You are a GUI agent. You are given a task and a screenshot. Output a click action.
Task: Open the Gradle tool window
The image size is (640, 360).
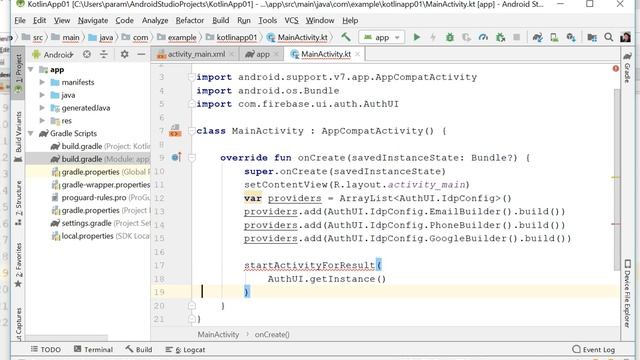(x=627, y=67)
